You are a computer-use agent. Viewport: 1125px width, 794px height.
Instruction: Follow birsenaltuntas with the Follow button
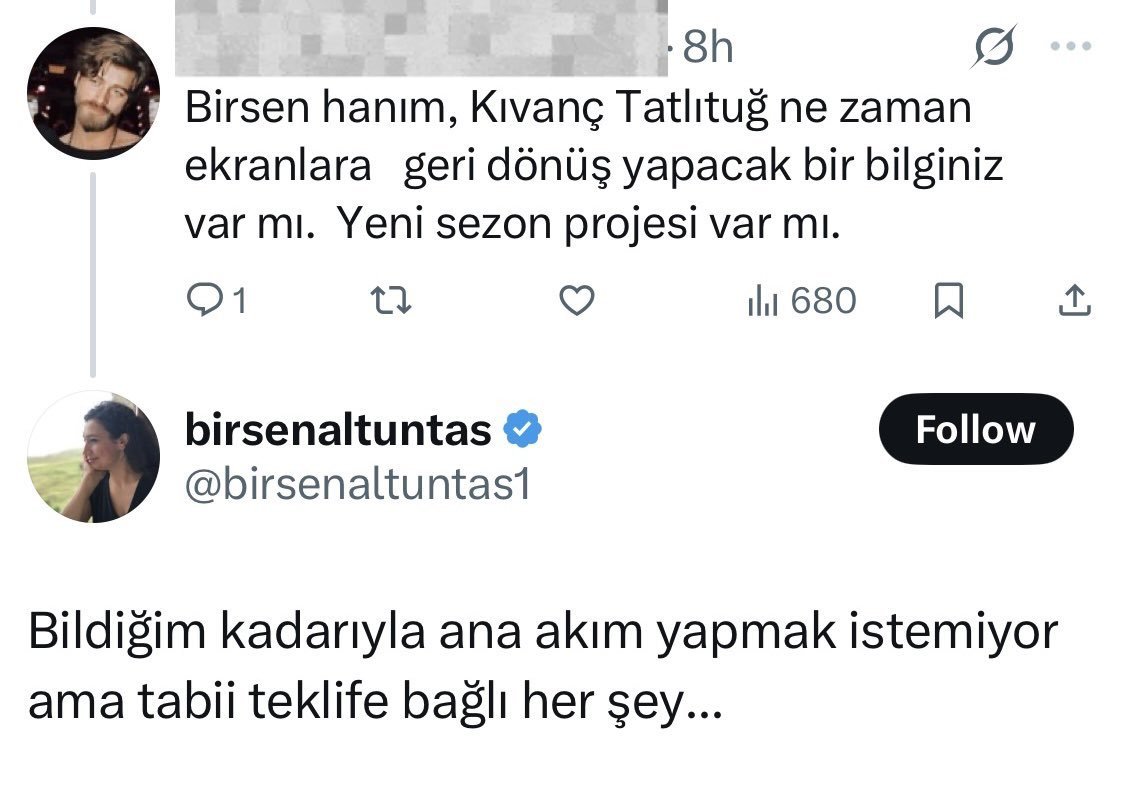(975, 430)
